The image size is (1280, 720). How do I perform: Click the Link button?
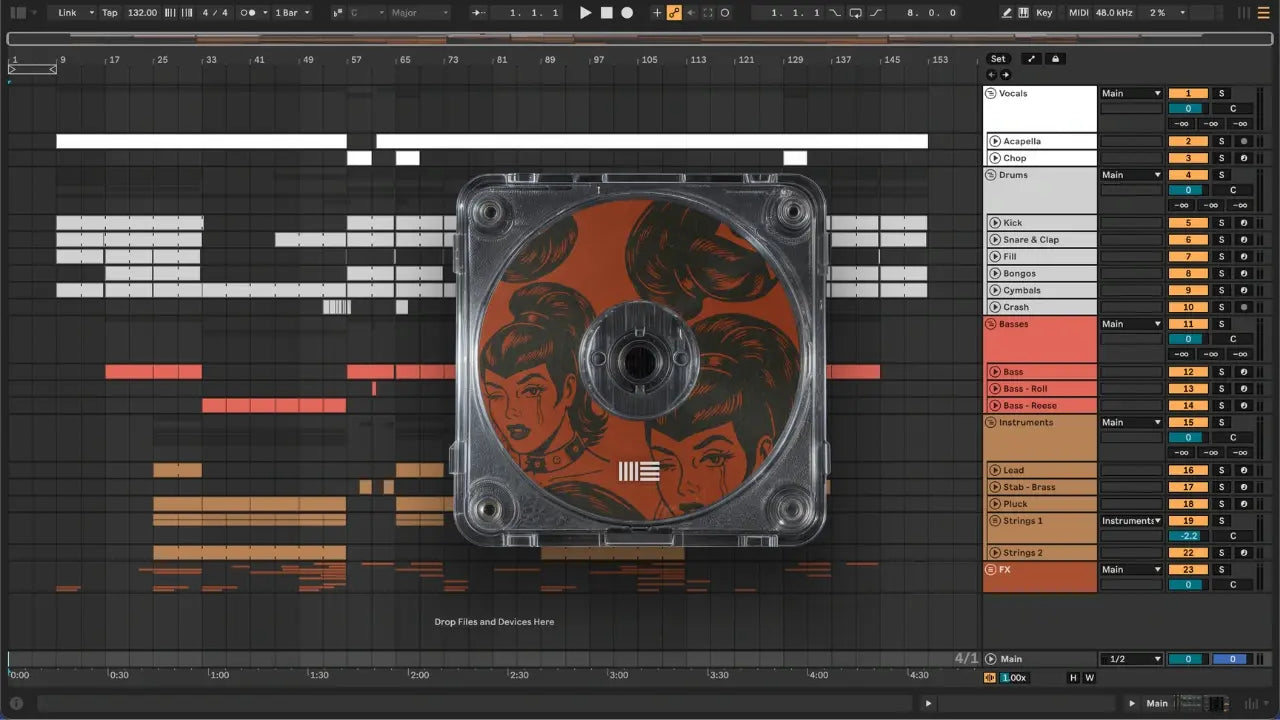pyautogui.click(x=67, y=13)
